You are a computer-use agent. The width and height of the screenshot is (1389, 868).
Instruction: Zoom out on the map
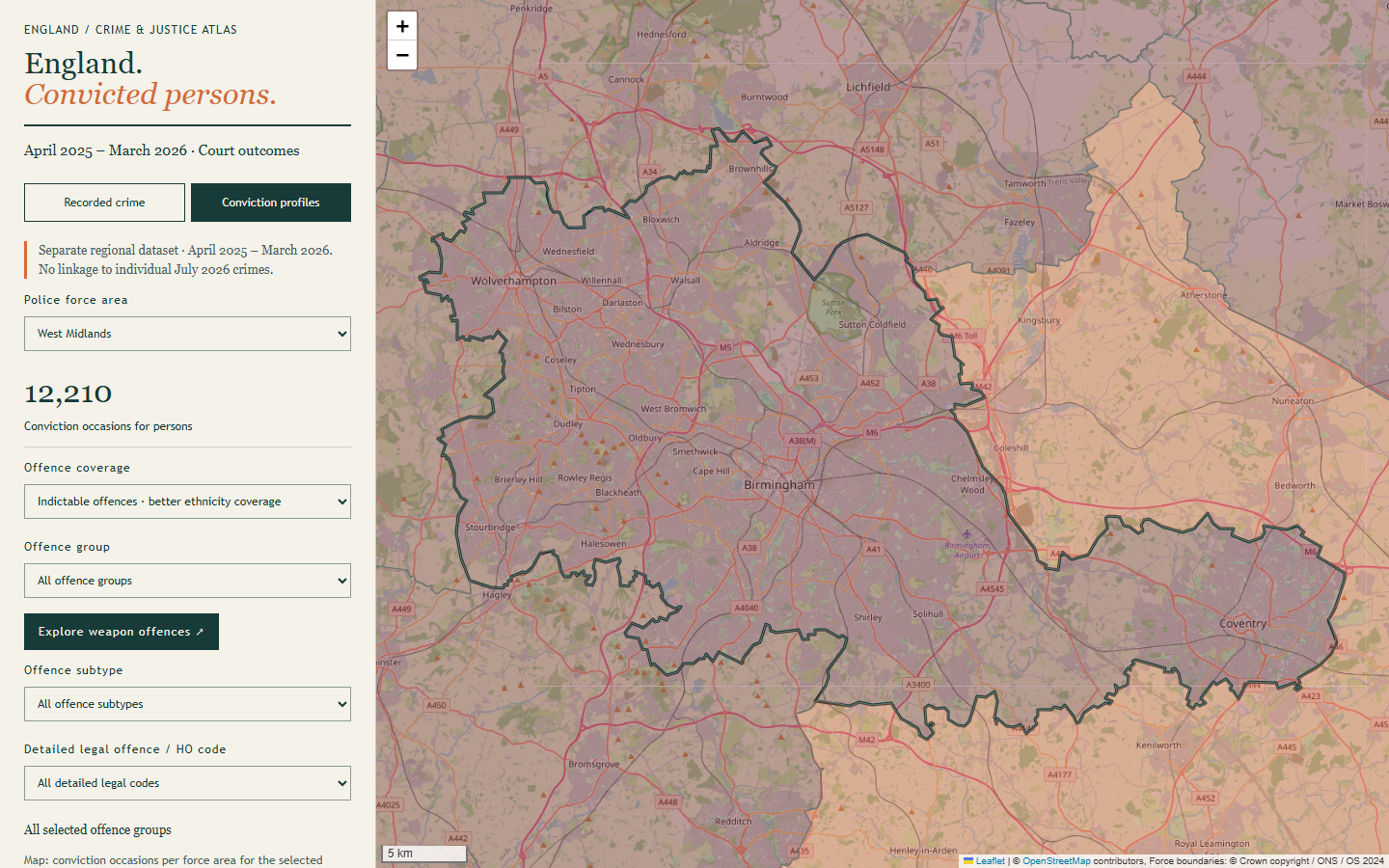(402, 55)
